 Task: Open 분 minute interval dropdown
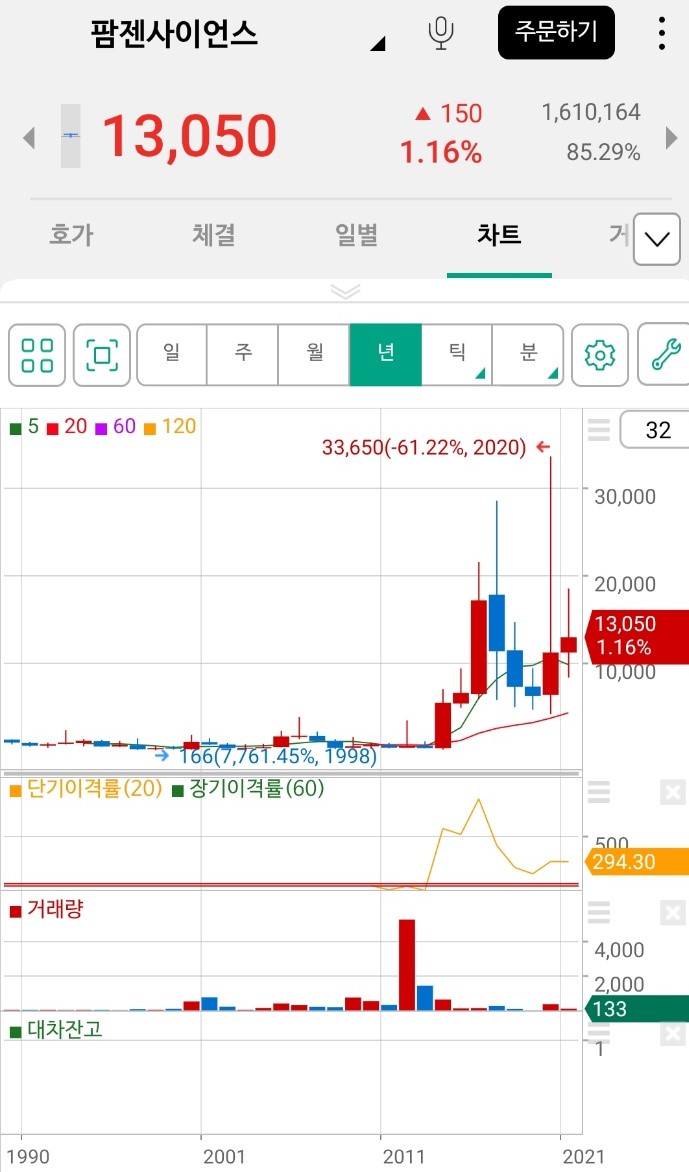(x=528, y=354)
